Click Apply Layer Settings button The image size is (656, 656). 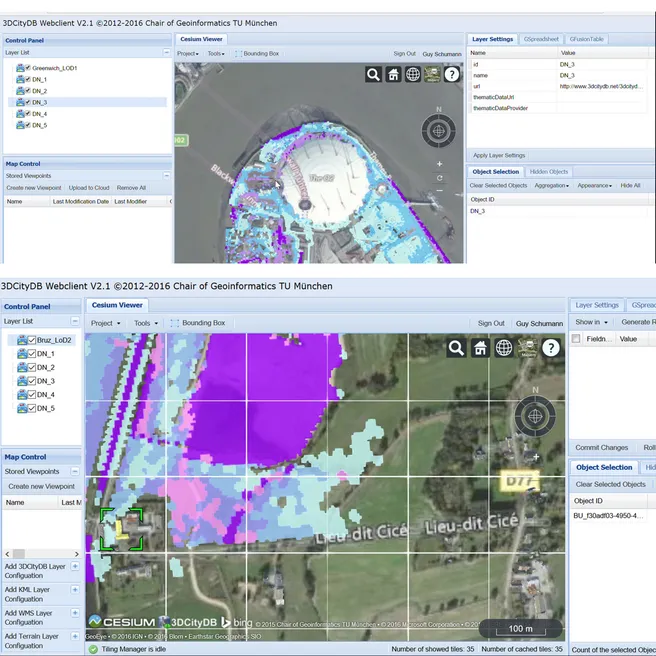tap(499, 155)
